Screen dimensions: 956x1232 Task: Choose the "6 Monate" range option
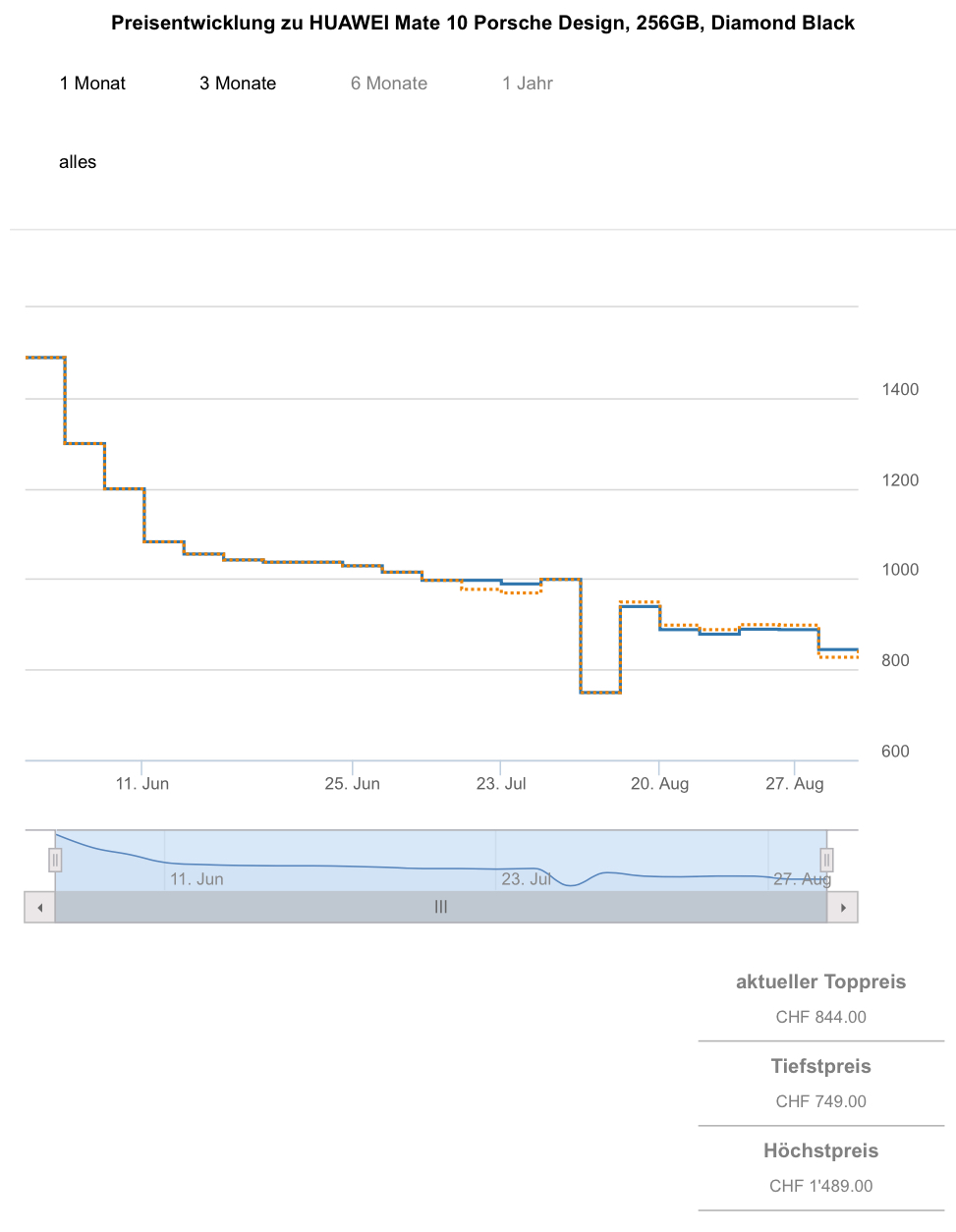click(x=389, y=84)
